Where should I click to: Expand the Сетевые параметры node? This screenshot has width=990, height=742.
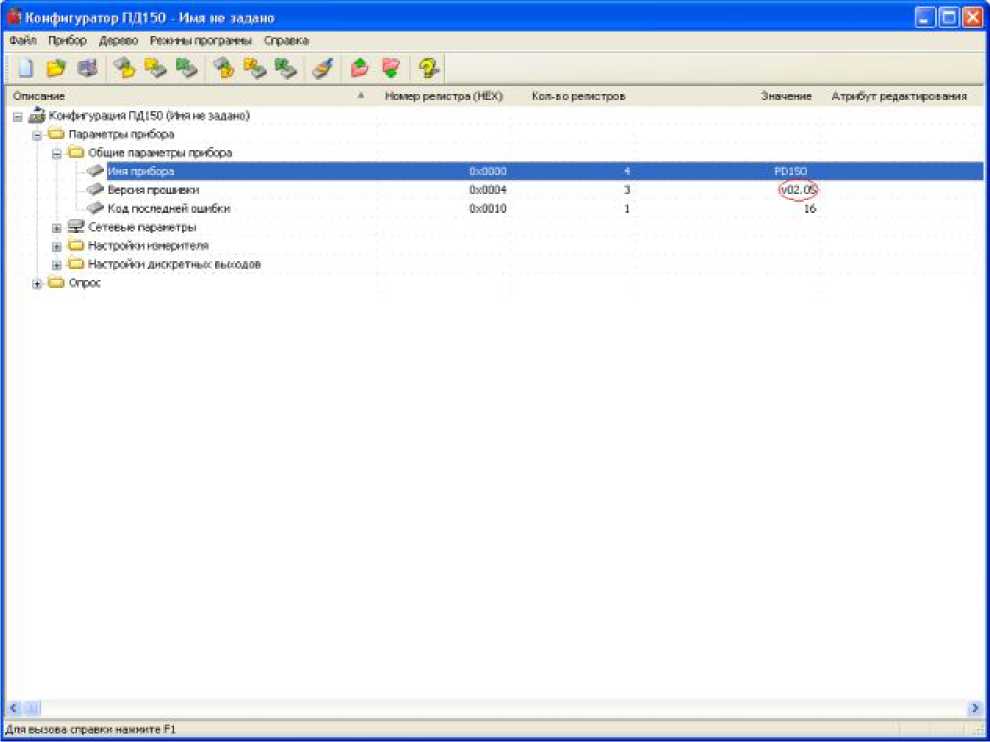pyautogui.click(x=57, y=227)
